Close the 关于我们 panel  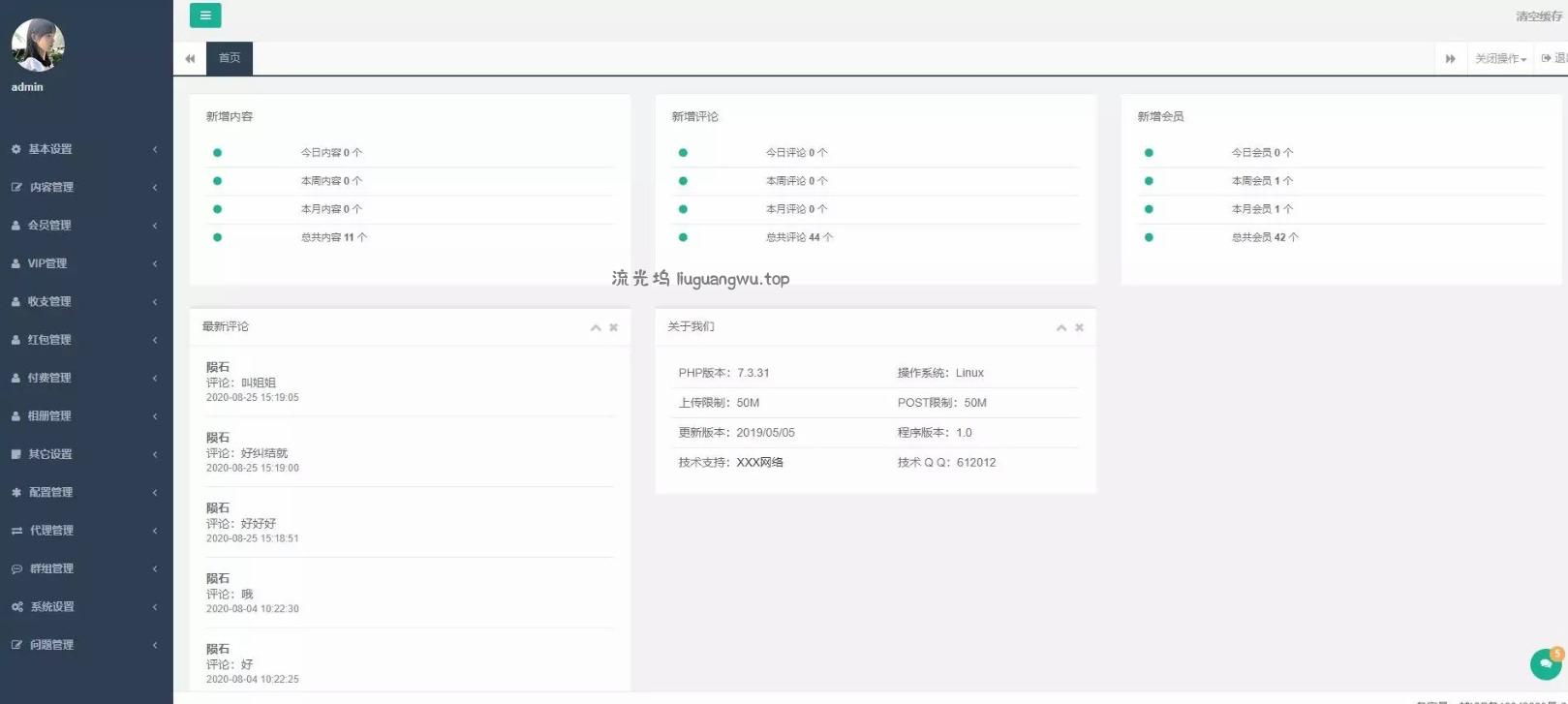point(1079,327)
